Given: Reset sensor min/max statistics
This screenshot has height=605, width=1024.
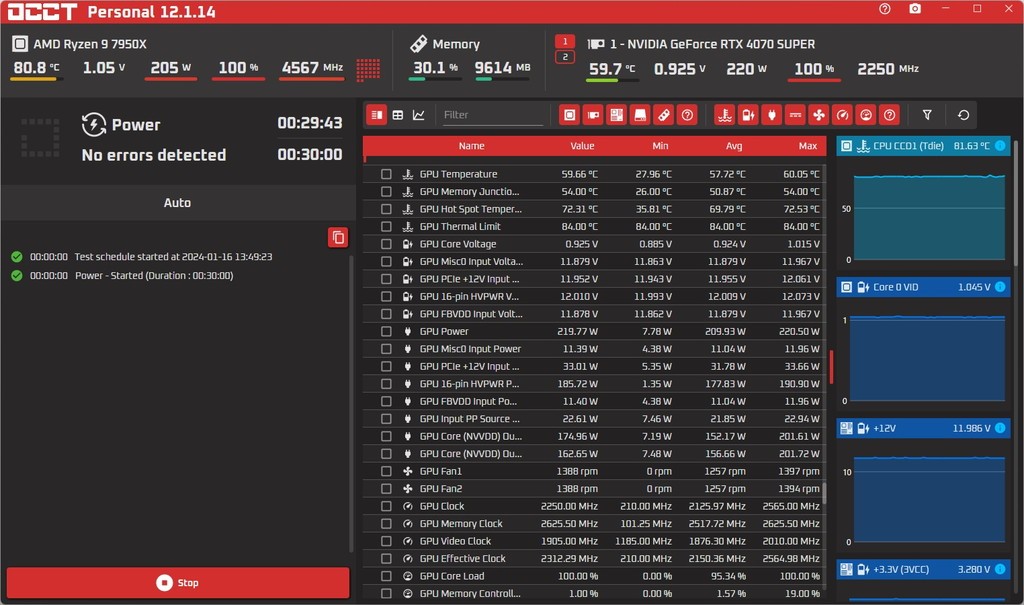Looking at the screenshot, I should (963, 115).
